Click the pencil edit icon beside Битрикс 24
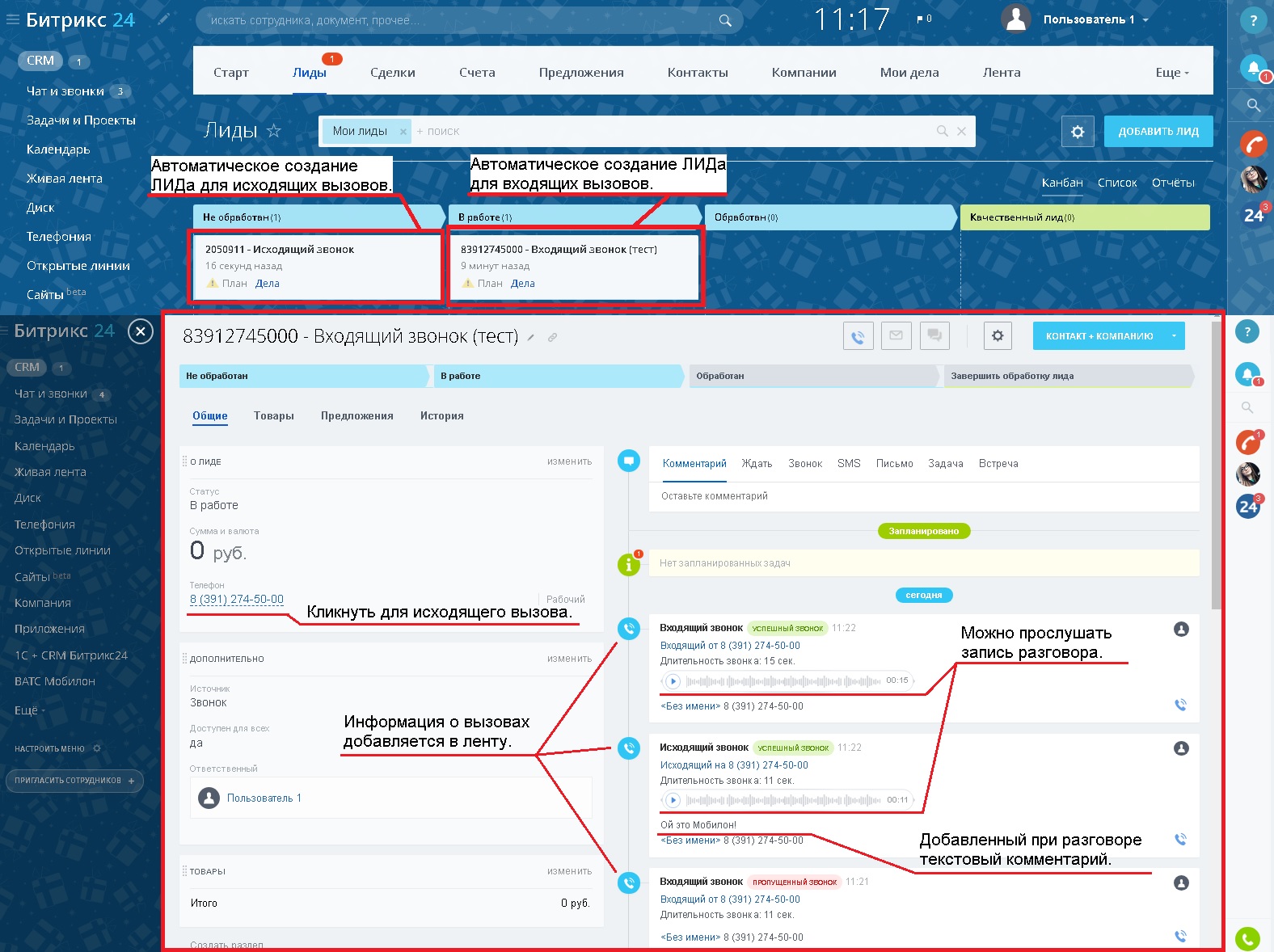The height and width of the screenshot is (952, 1274). coord(164,19)
